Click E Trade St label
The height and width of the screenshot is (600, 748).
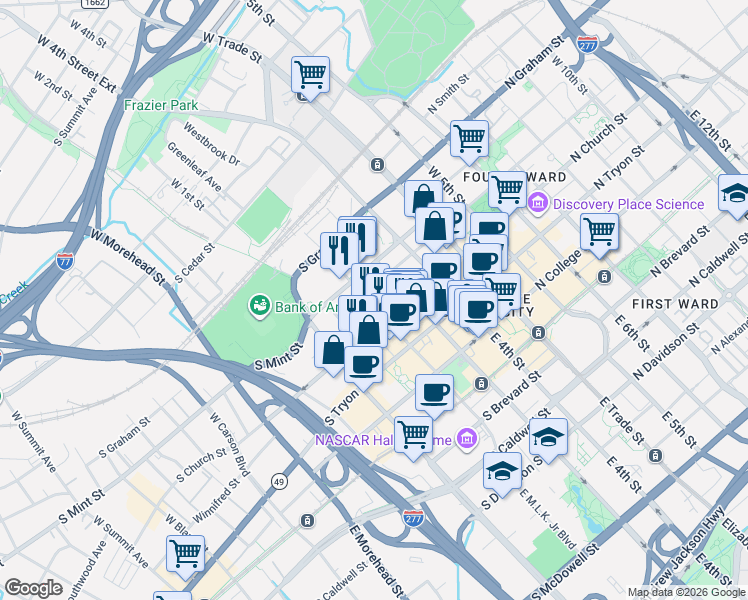point(621,420)
